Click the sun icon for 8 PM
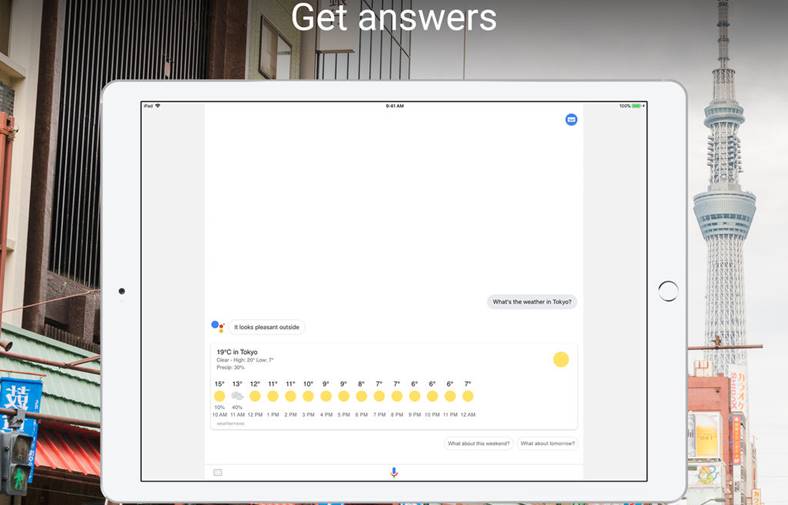The image size is (788, 505). (x=397, y=396)
